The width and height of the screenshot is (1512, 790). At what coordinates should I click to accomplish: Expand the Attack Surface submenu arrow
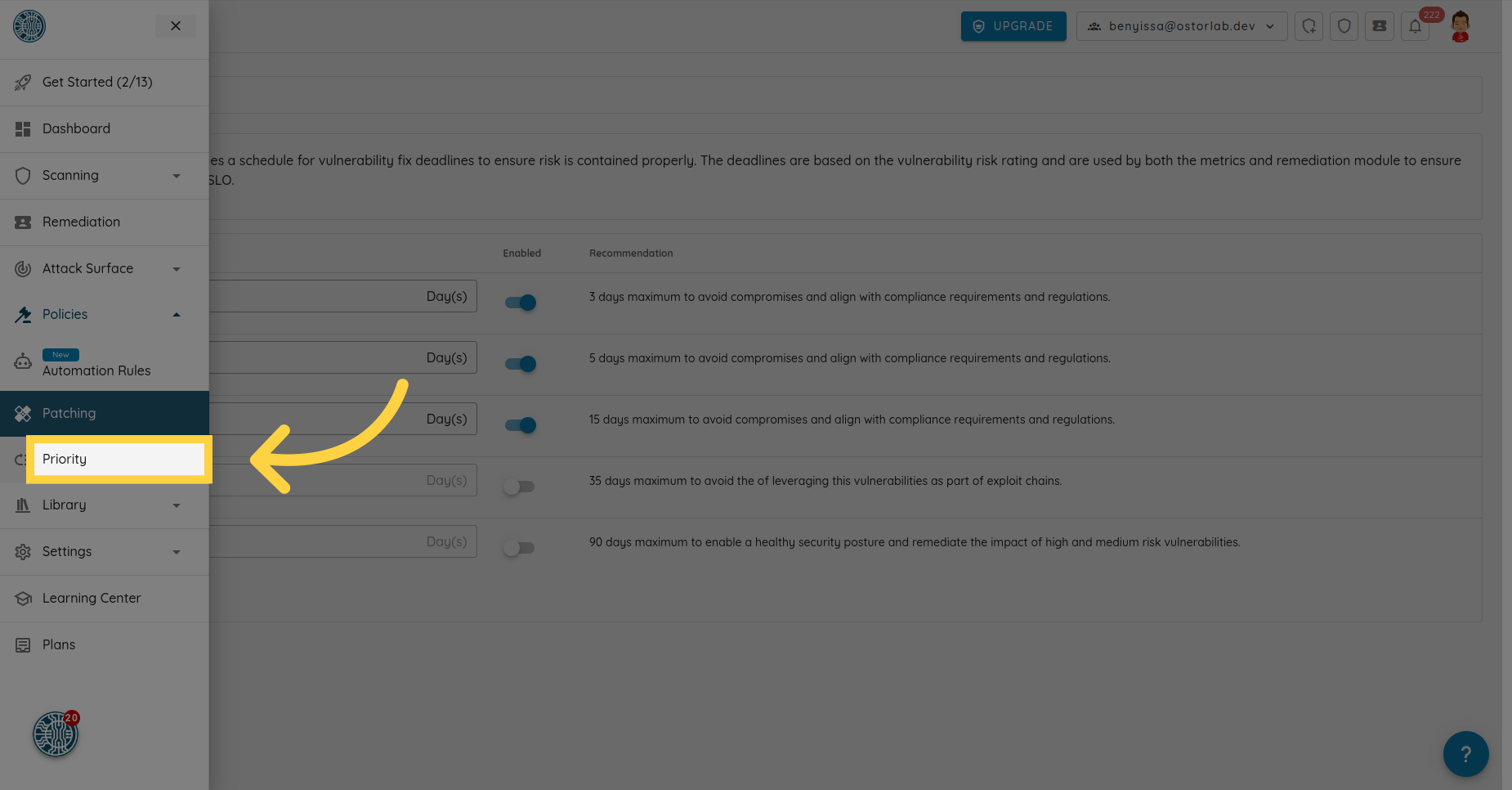coord(177,269)
